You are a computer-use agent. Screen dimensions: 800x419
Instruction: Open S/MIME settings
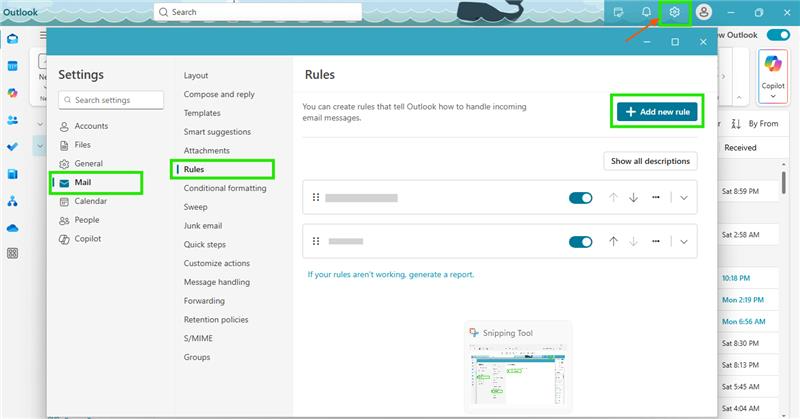[198, 338]
